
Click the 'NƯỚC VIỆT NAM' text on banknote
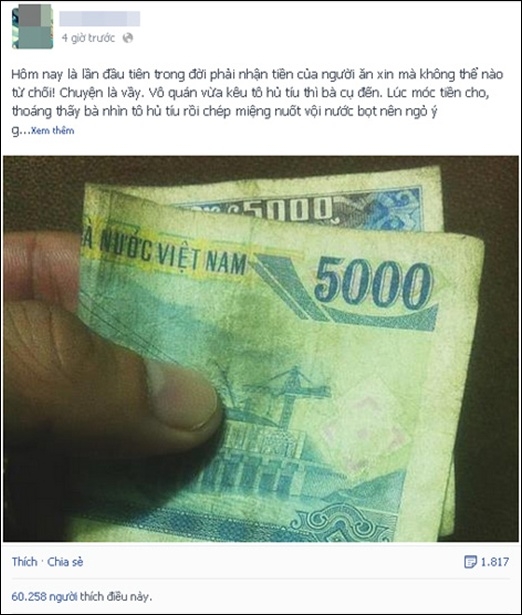click(x=173, y=252)
